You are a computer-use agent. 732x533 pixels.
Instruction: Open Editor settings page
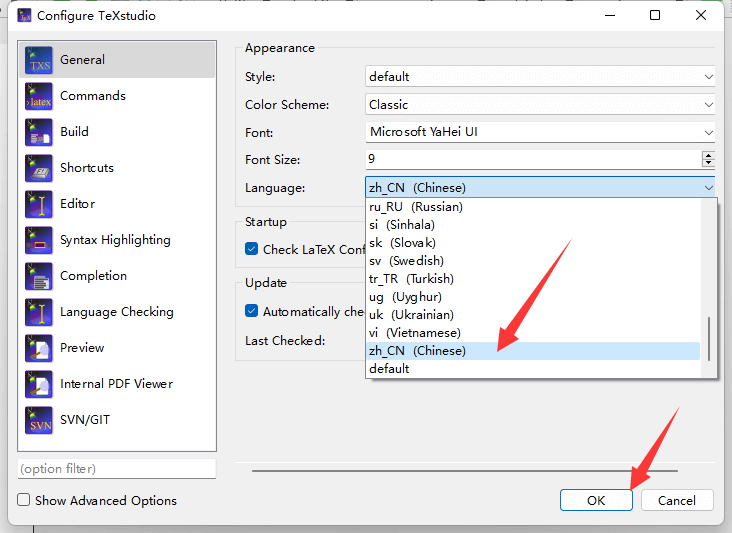pos(117,203)
